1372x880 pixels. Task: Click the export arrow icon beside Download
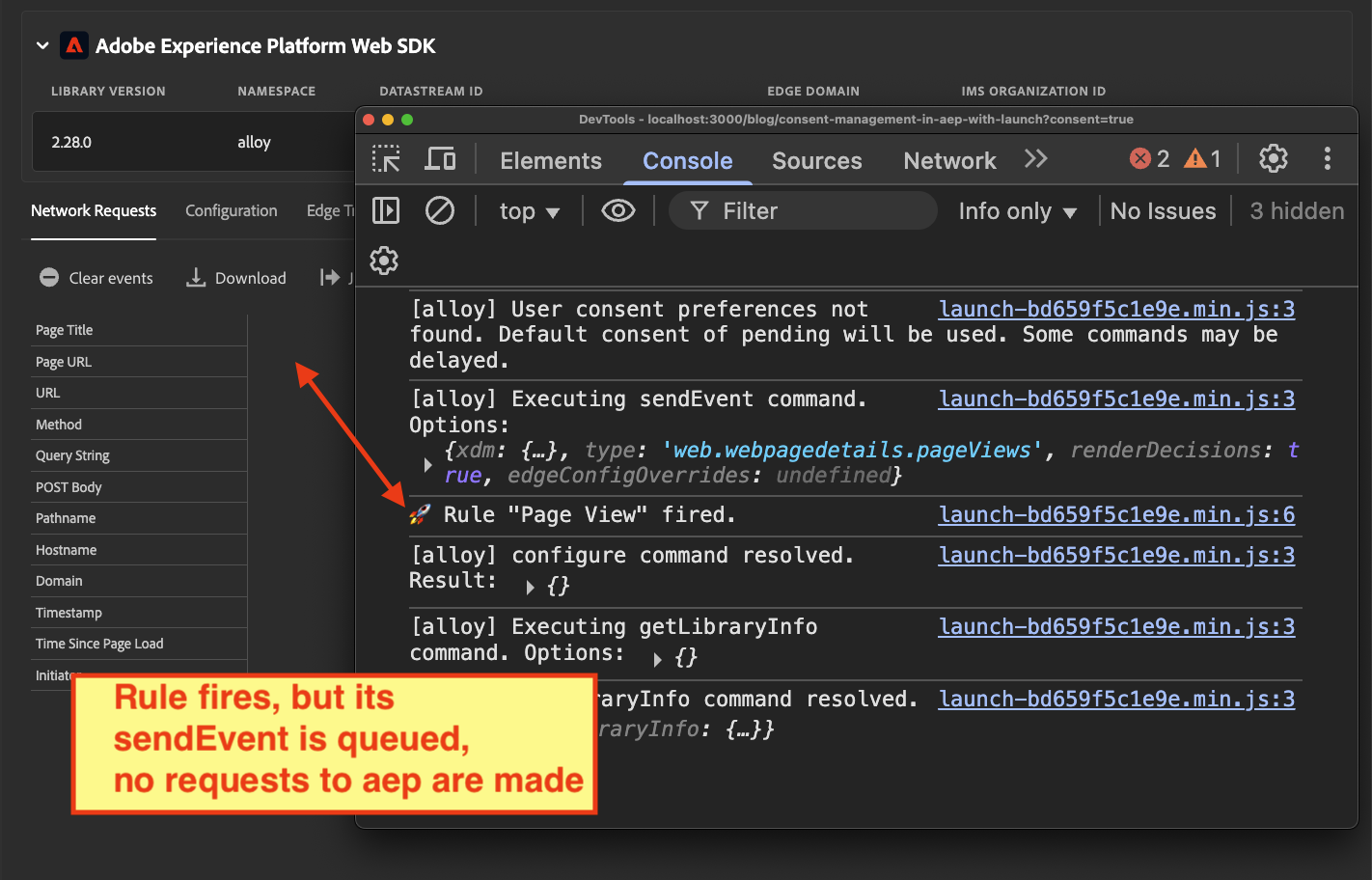point(330,278)
